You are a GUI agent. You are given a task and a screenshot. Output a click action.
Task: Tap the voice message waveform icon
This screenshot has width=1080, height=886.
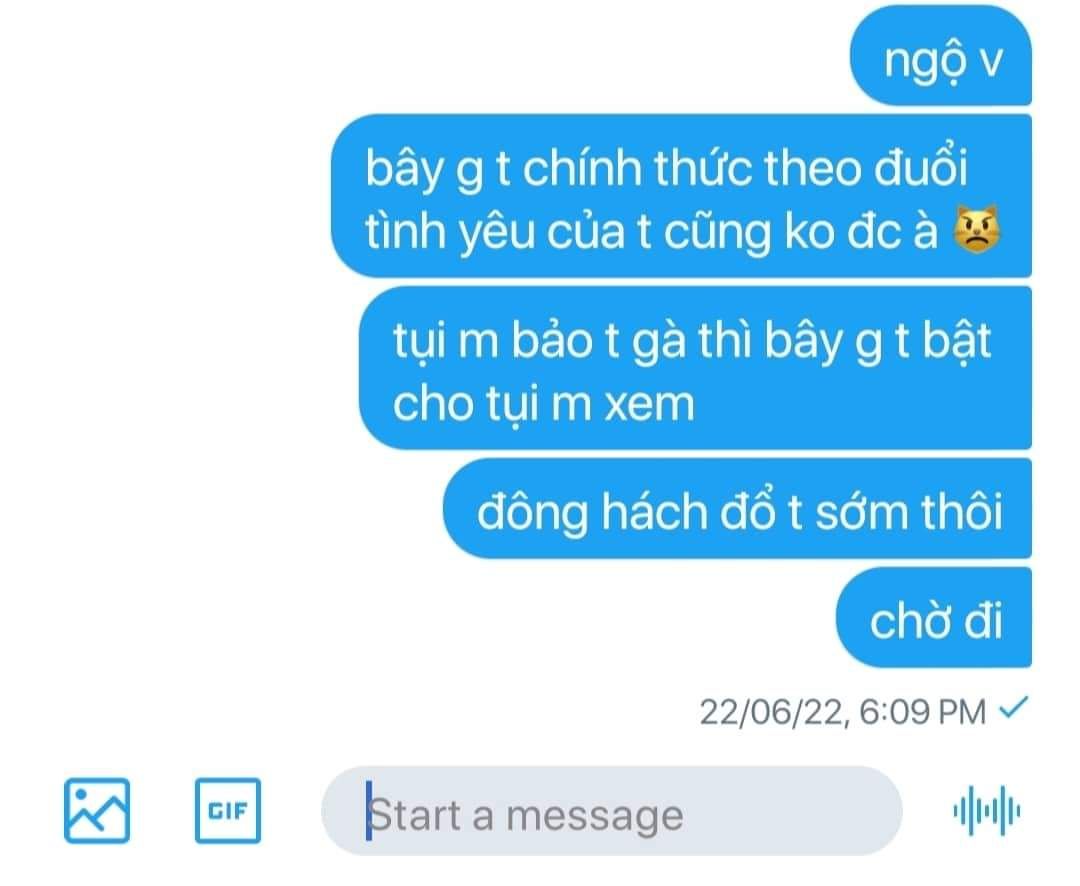pos(986,810)
